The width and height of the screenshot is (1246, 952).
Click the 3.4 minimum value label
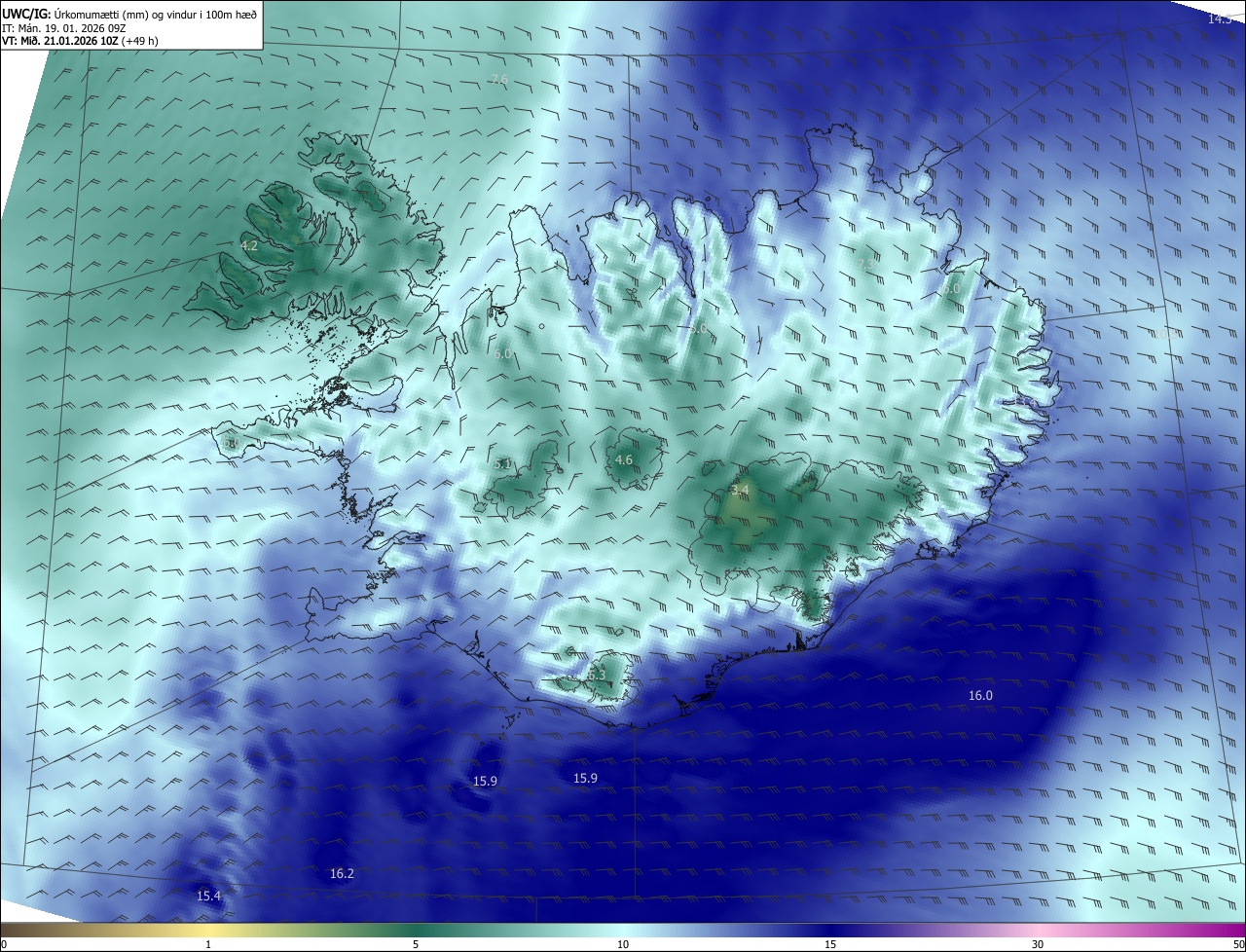coord(740,490)
